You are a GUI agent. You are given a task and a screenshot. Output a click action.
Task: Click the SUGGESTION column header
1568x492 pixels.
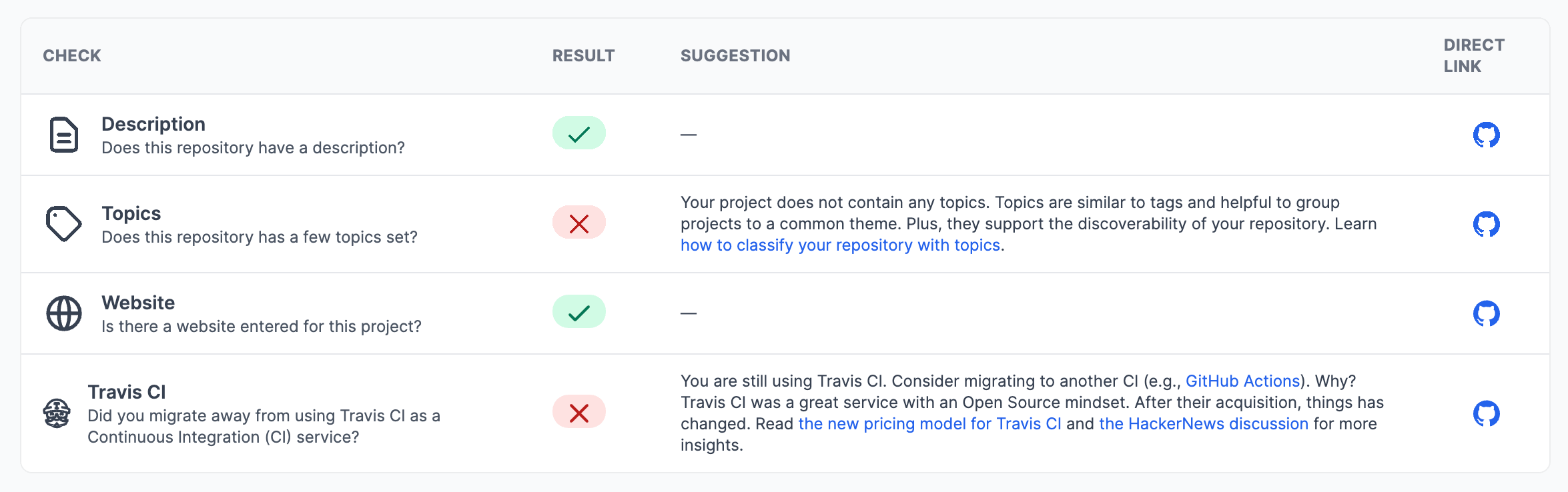[735, 55]
